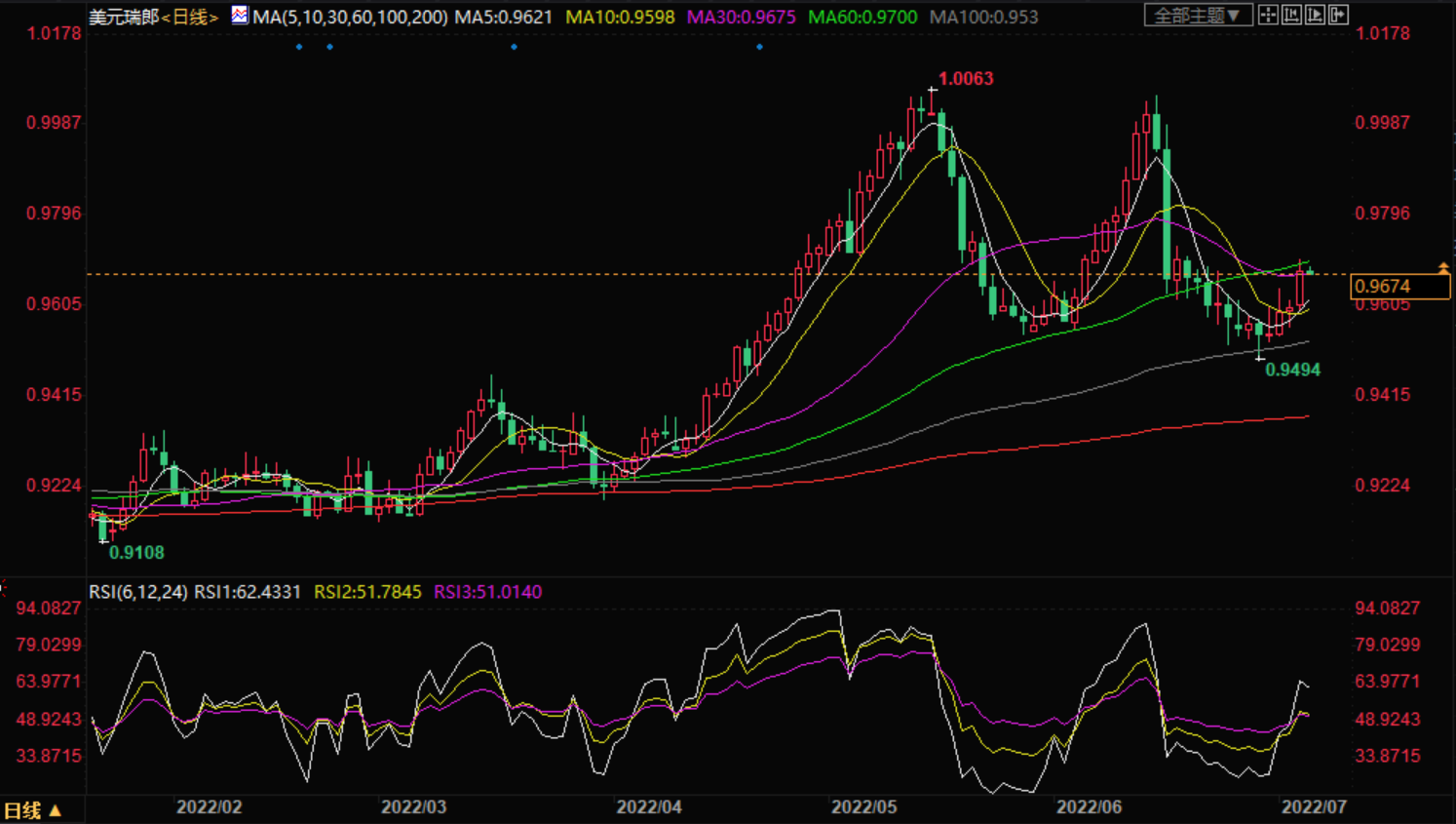This screenshot has height=824, width=1456.
Task: Click the RSI3:51.0140 magenta legend value
Action: click(x=487, y=592)
